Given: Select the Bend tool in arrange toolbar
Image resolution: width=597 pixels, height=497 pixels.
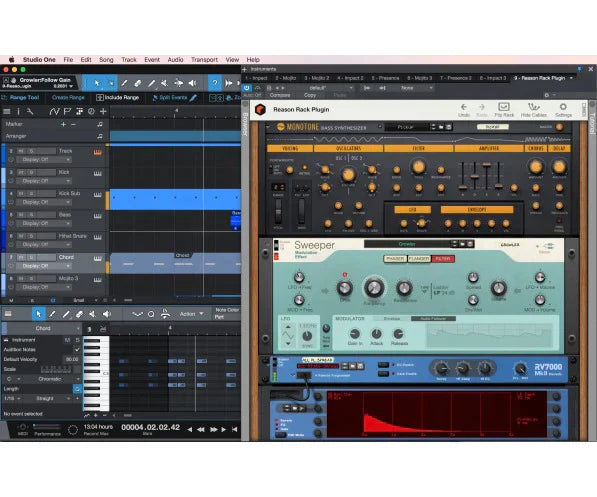Looking at the screenshot, I should (179, 83).
